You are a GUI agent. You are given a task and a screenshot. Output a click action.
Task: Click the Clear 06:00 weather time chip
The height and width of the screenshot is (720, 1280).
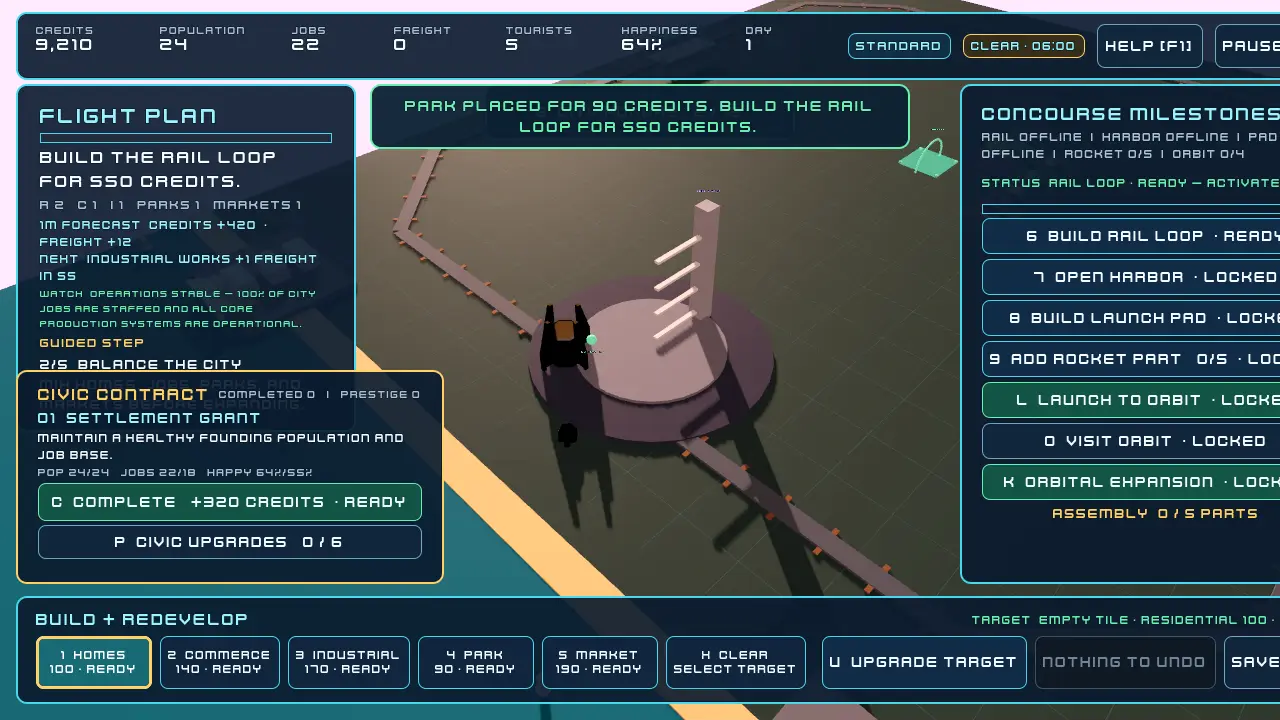1023,46
